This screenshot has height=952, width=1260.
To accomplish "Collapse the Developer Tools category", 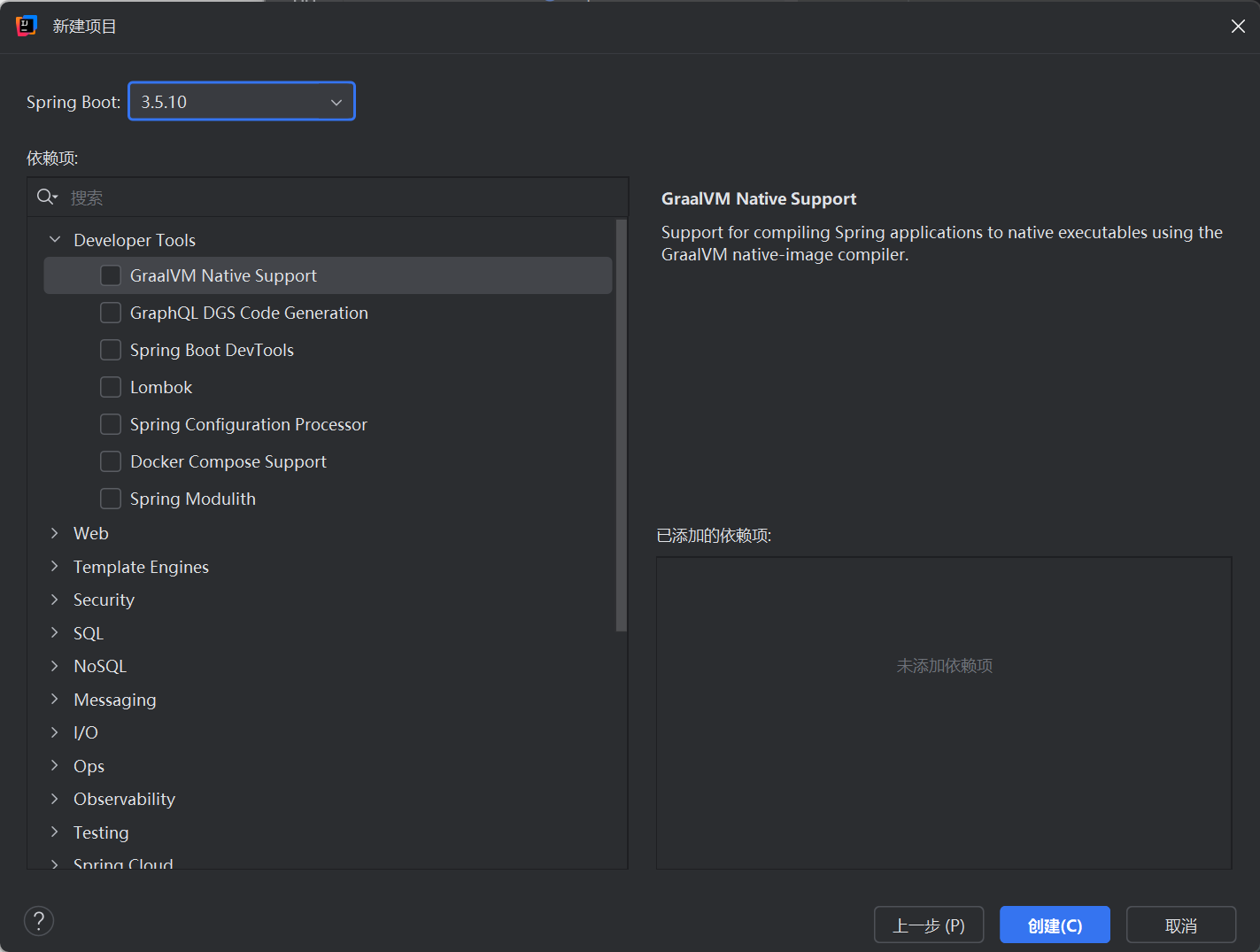I will [55, 240].
